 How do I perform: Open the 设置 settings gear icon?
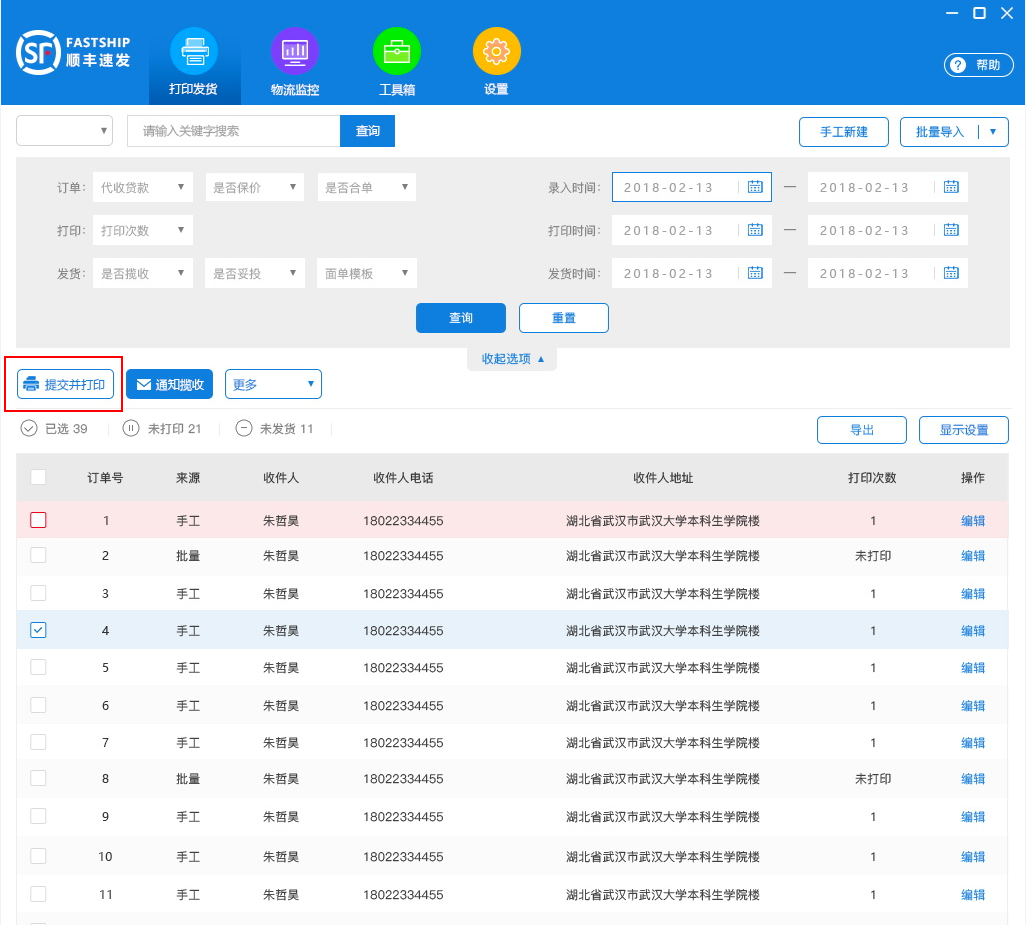point(496,62)
